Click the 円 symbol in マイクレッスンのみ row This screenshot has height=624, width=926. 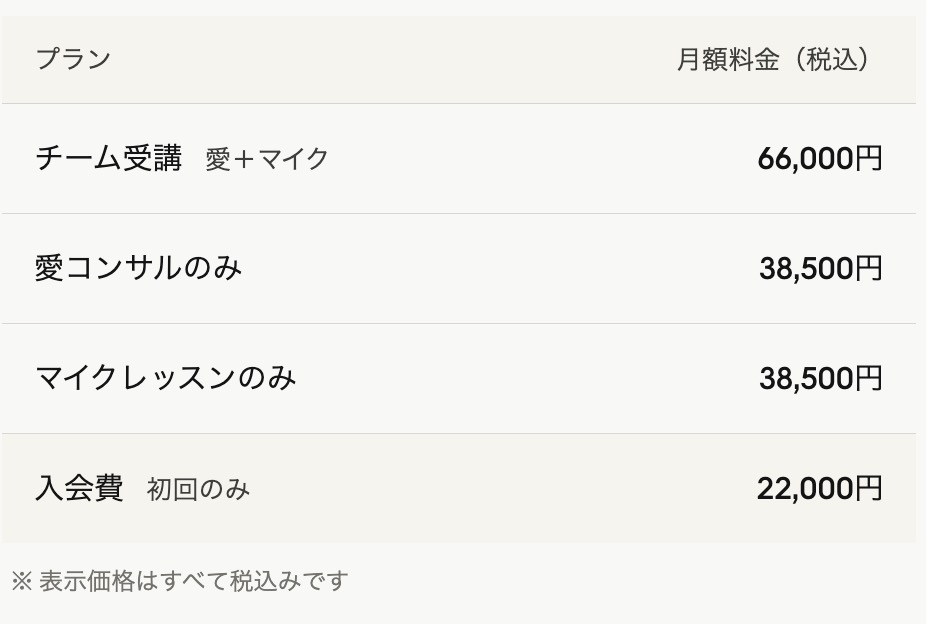click(869, 378)
